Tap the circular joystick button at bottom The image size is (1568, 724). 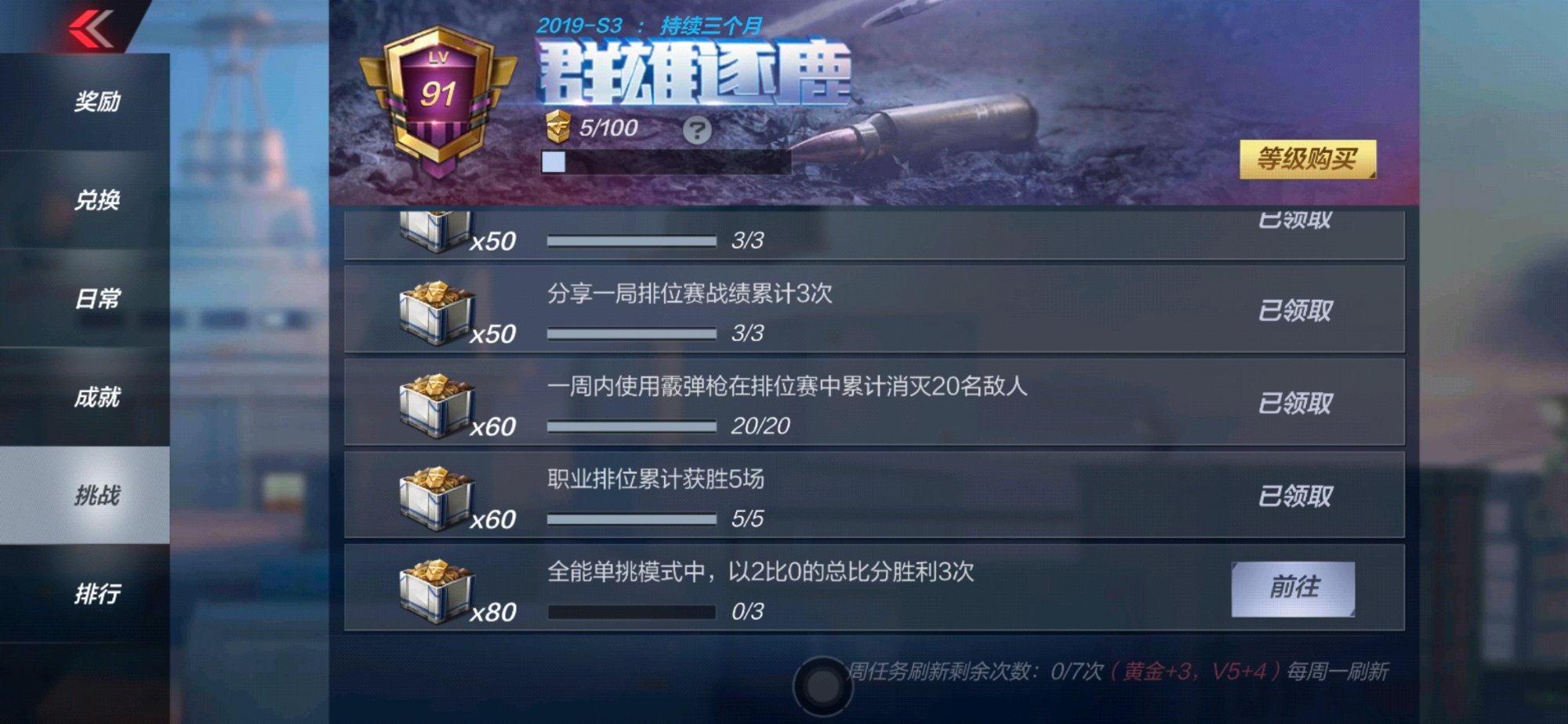[x=822, y=686]
